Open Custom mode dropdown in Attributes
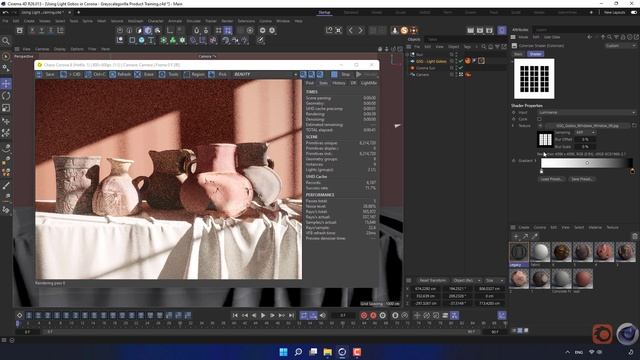Screen dimensions: 640x360 (620, 46)
